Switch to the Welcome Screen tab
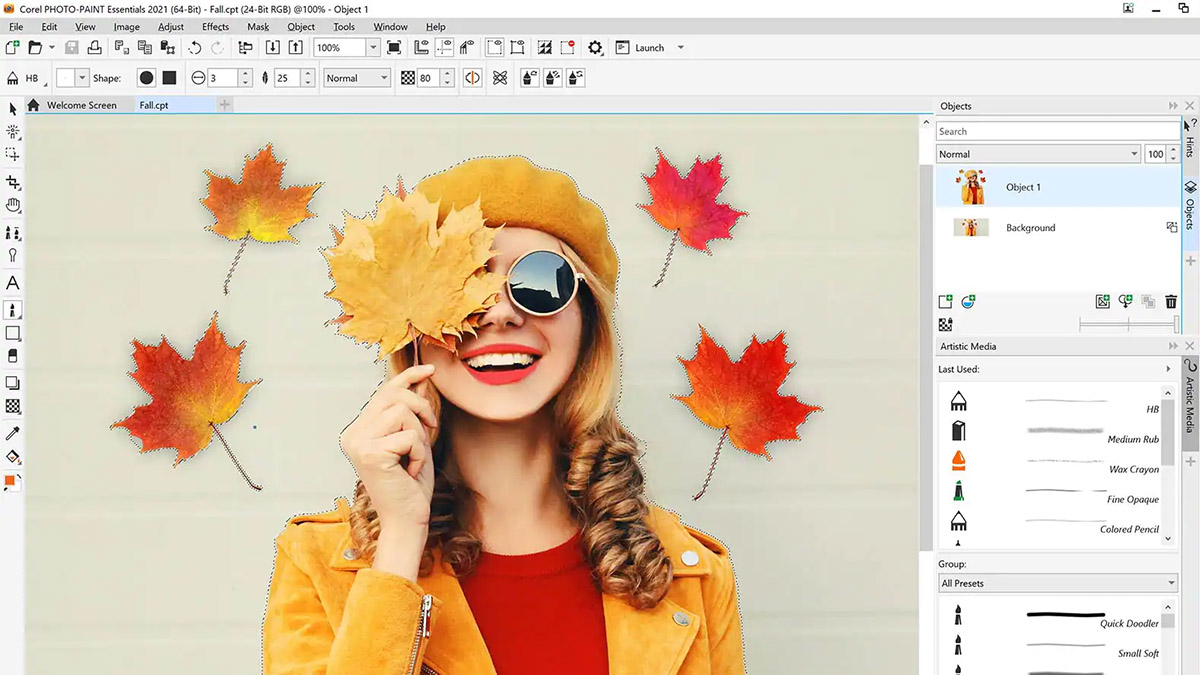This screenshot has width=1200, height=675. [80, 104]
